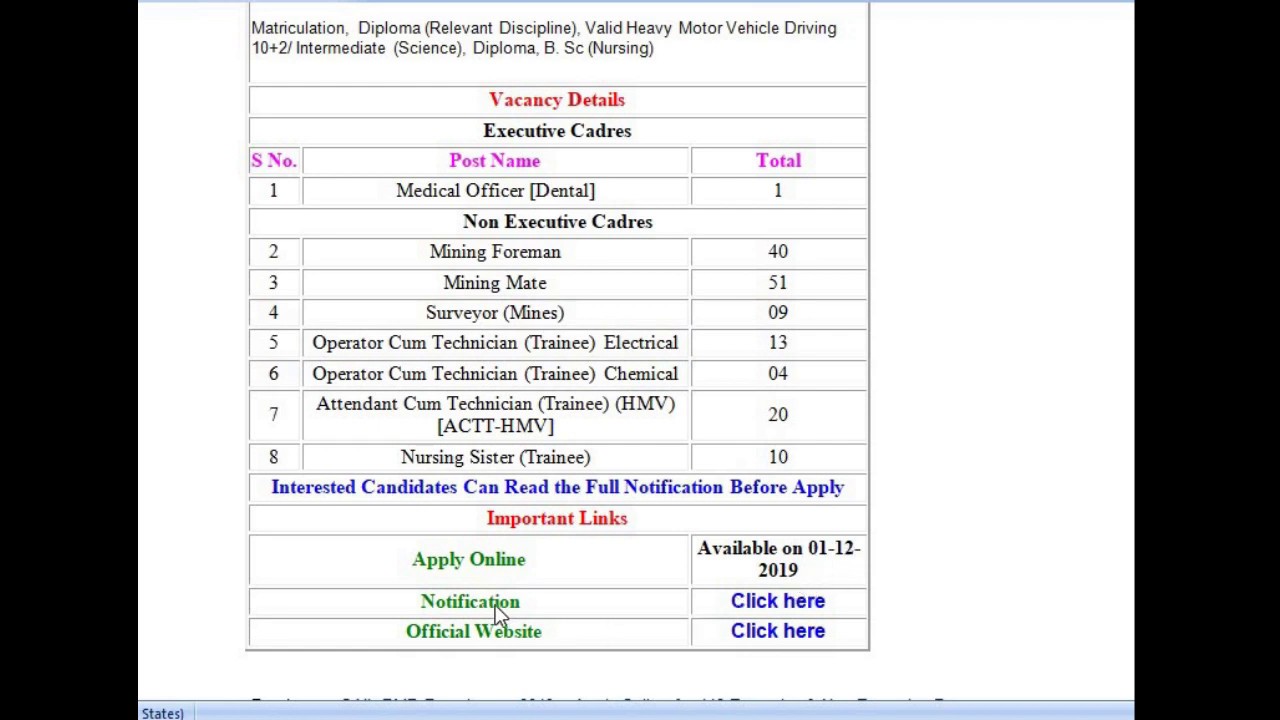Click 'States)' status bar text
Screen dimensions: 1280x720
(162, 713)
